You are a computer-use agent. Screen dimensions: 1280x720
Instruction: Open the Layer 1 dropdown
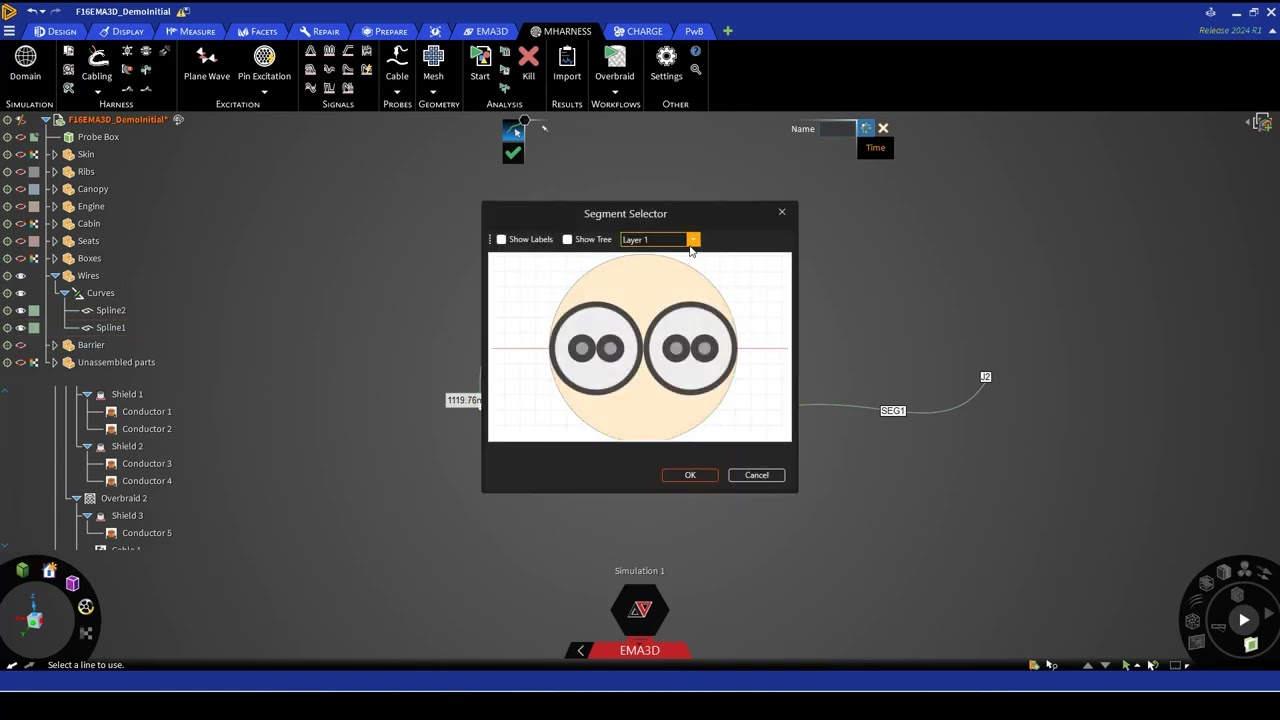point(693,239)
